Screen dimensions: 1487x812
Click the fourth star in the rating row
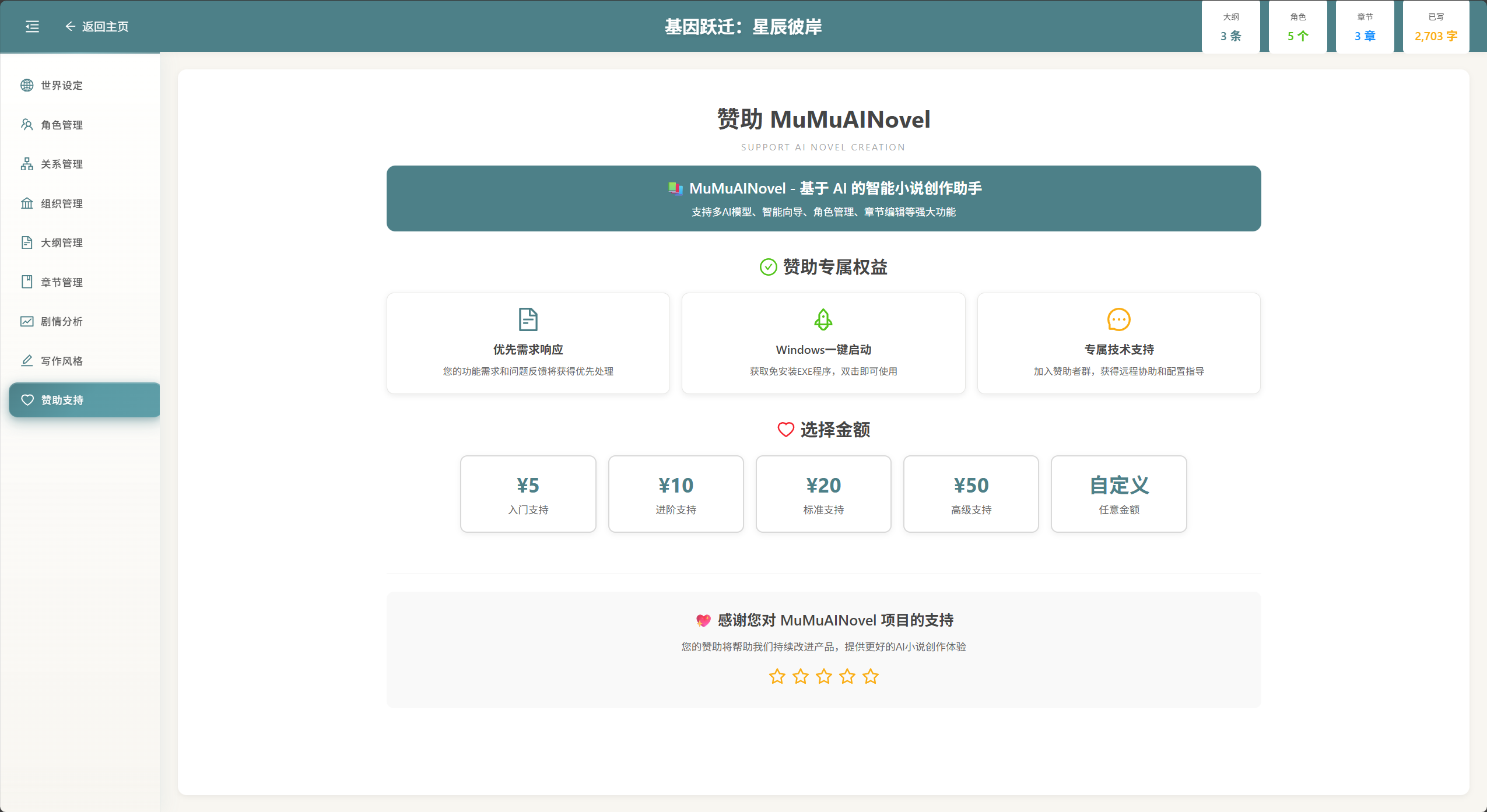pos(847,676)
